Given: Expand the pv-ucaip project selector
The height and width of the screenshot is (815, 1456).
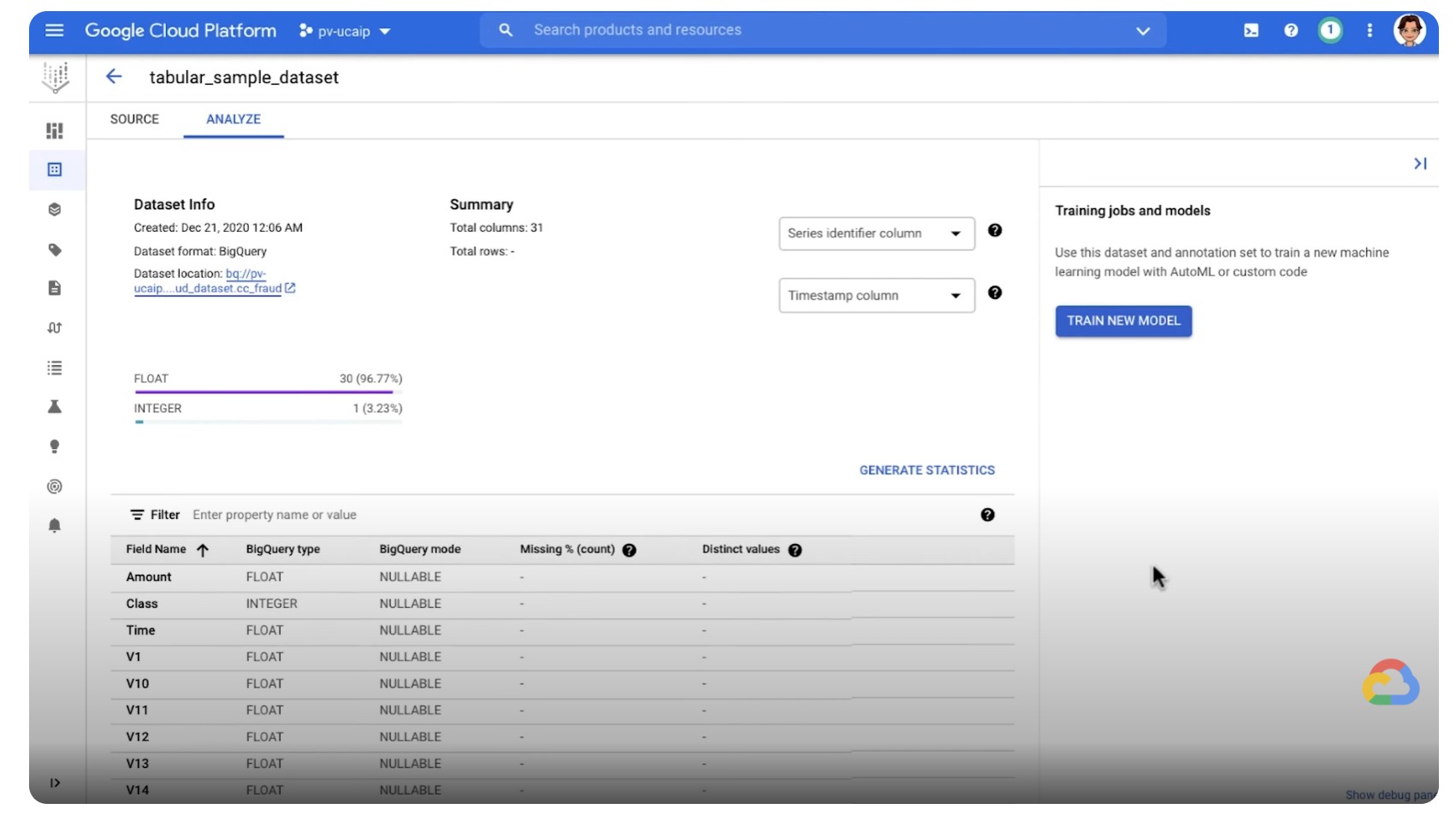Looking at the screenshot, I should pyautogui.click(x=346, y=32).
